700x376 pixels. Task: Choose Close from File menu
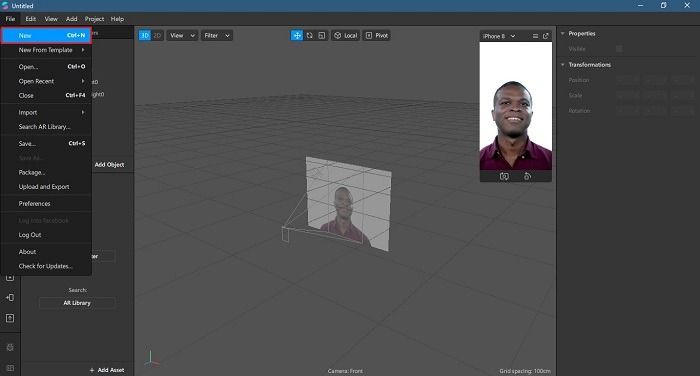coord(46,96)
